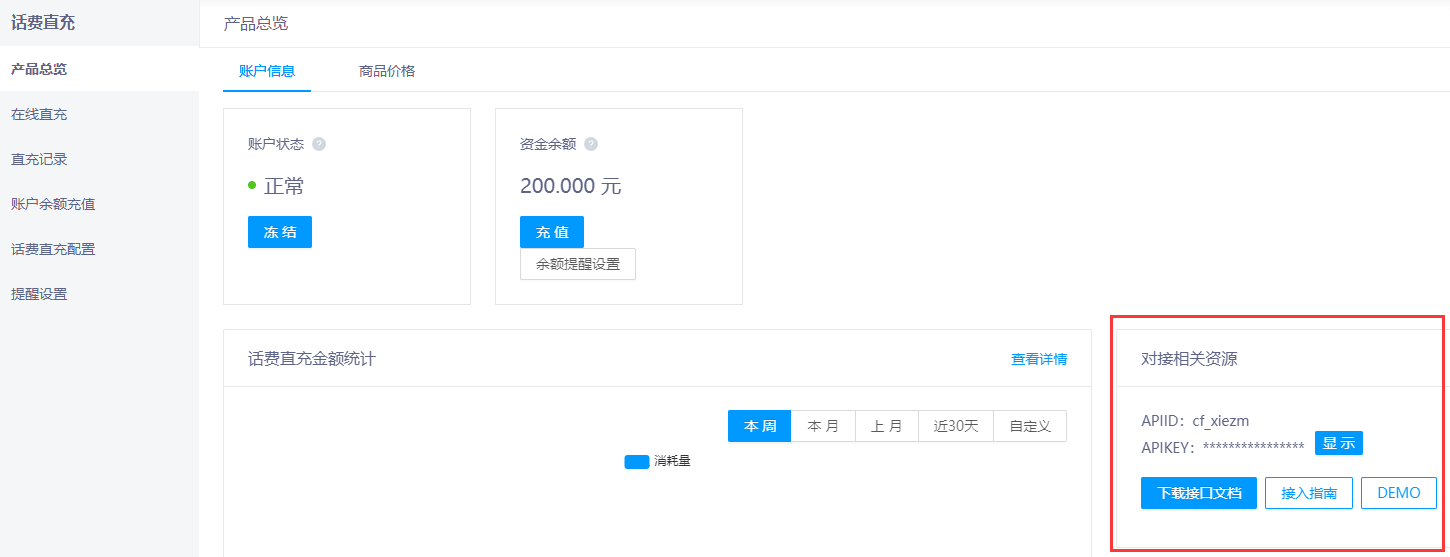The image size is (1450, 557).
Task: Select the 本月 time range
Action: tap(823, 426)
